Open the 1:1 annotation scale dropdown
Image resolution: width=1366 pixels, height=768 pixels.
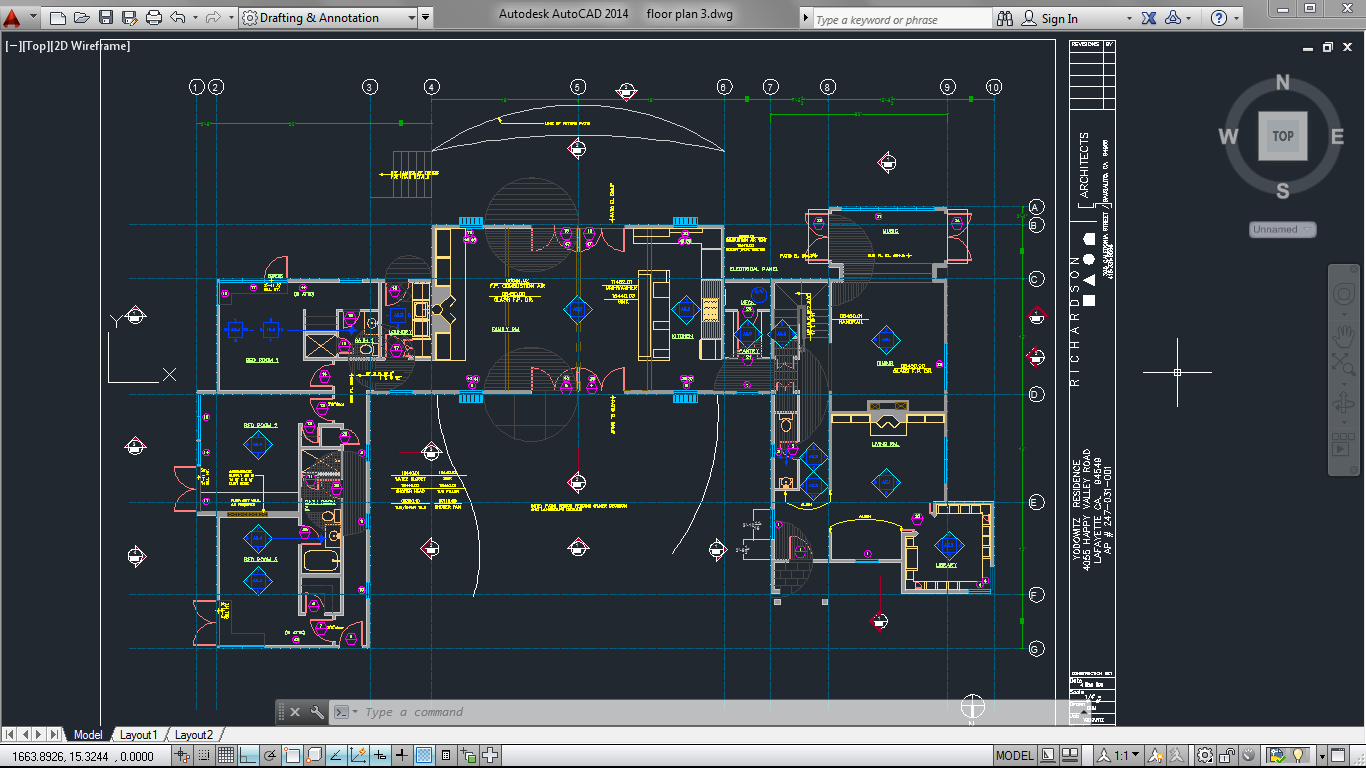1120,755
